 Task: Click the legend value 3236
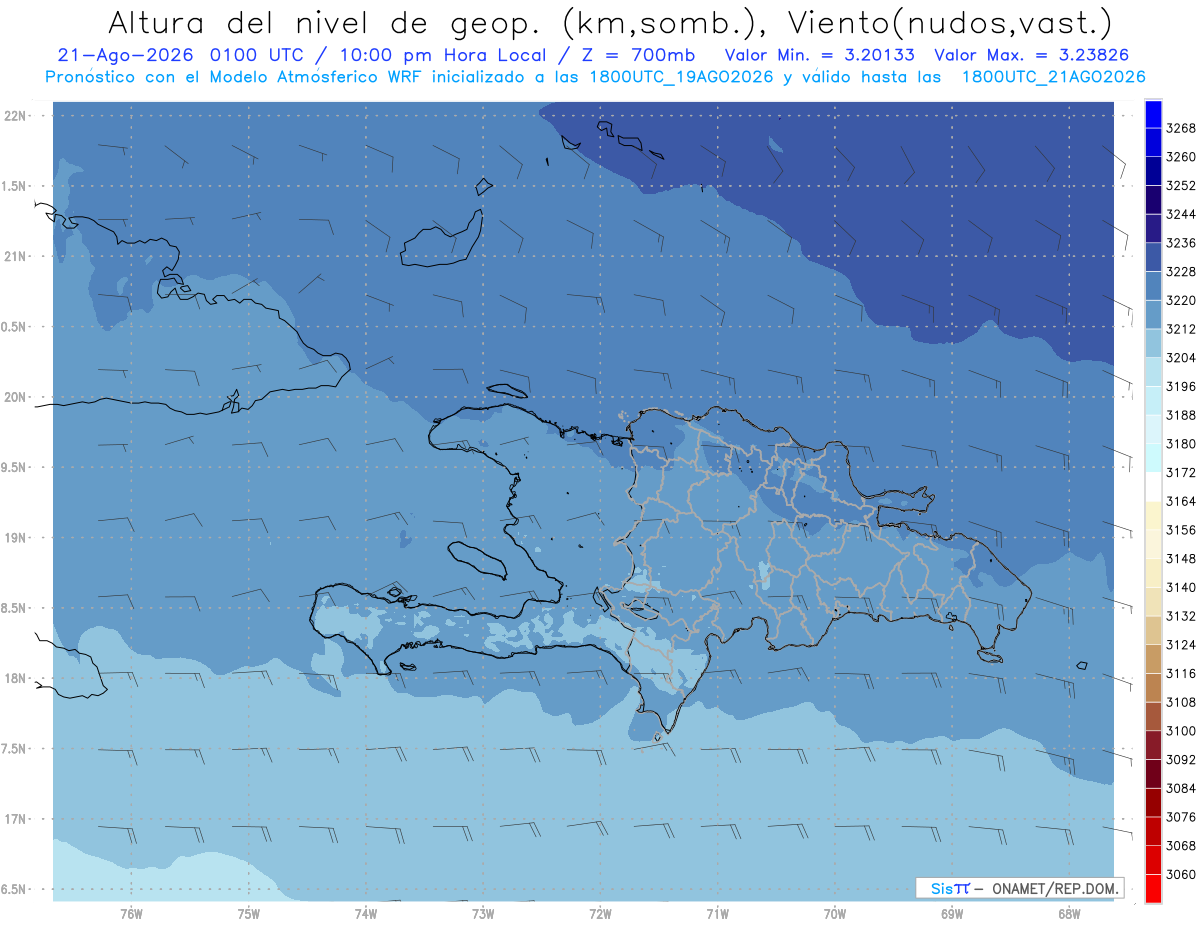tap(1181, 243)
